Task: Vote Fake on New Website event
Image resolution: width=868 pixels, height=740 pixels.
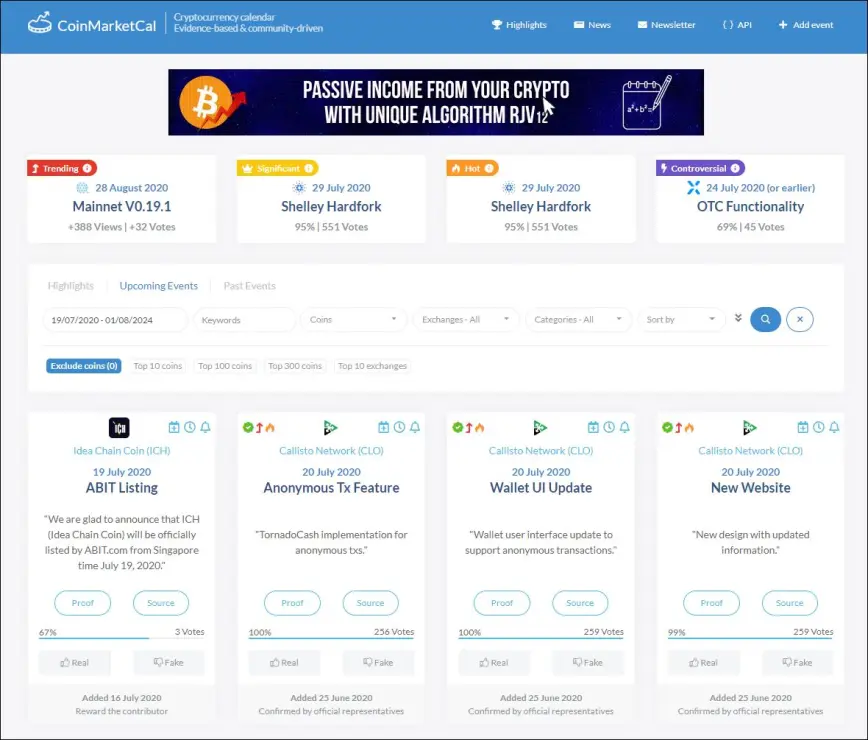Action: point(797,663)
